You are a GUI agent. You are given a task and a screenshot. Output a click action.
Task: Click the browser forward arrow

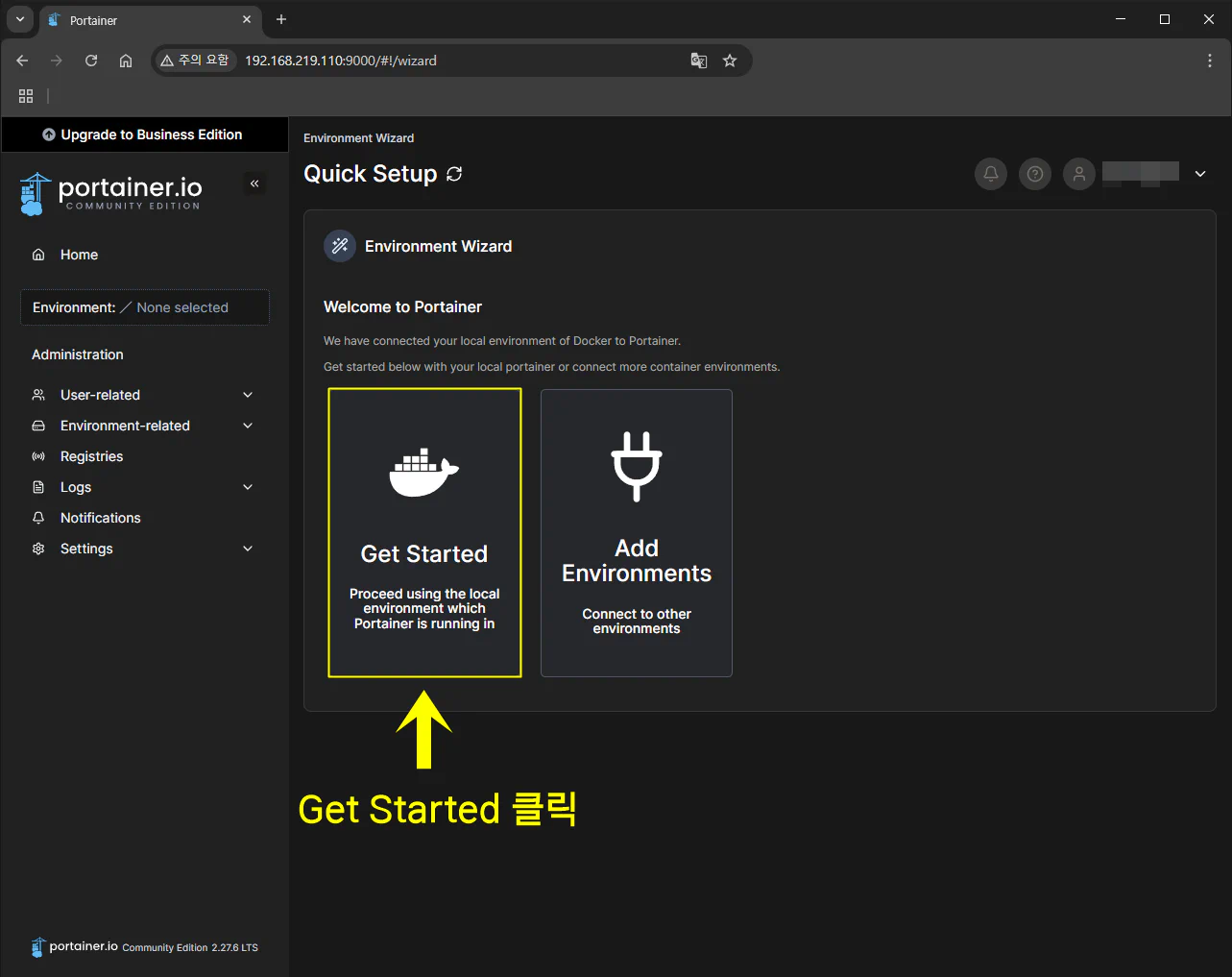pyautogui.click(x=57, y=61)
